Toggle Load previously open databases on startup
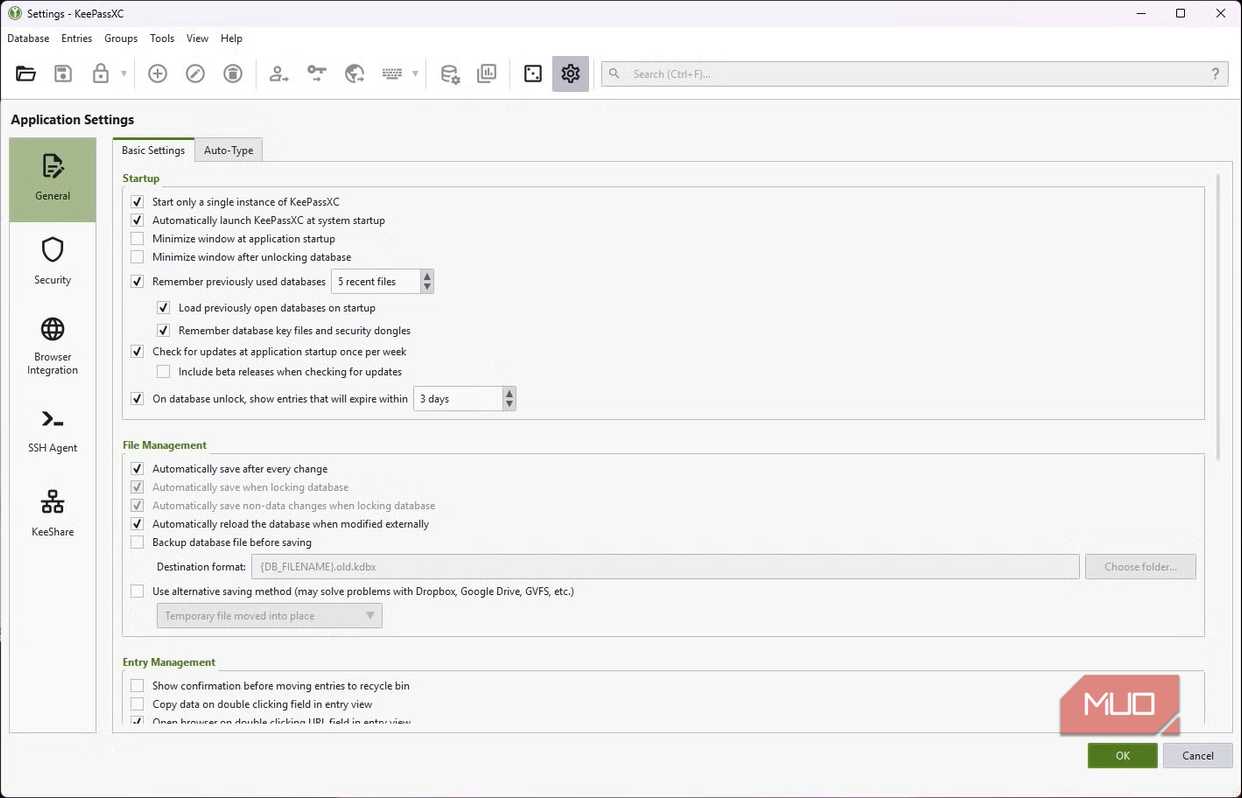This screenshot has width=1242, height=798. [164, 308]
